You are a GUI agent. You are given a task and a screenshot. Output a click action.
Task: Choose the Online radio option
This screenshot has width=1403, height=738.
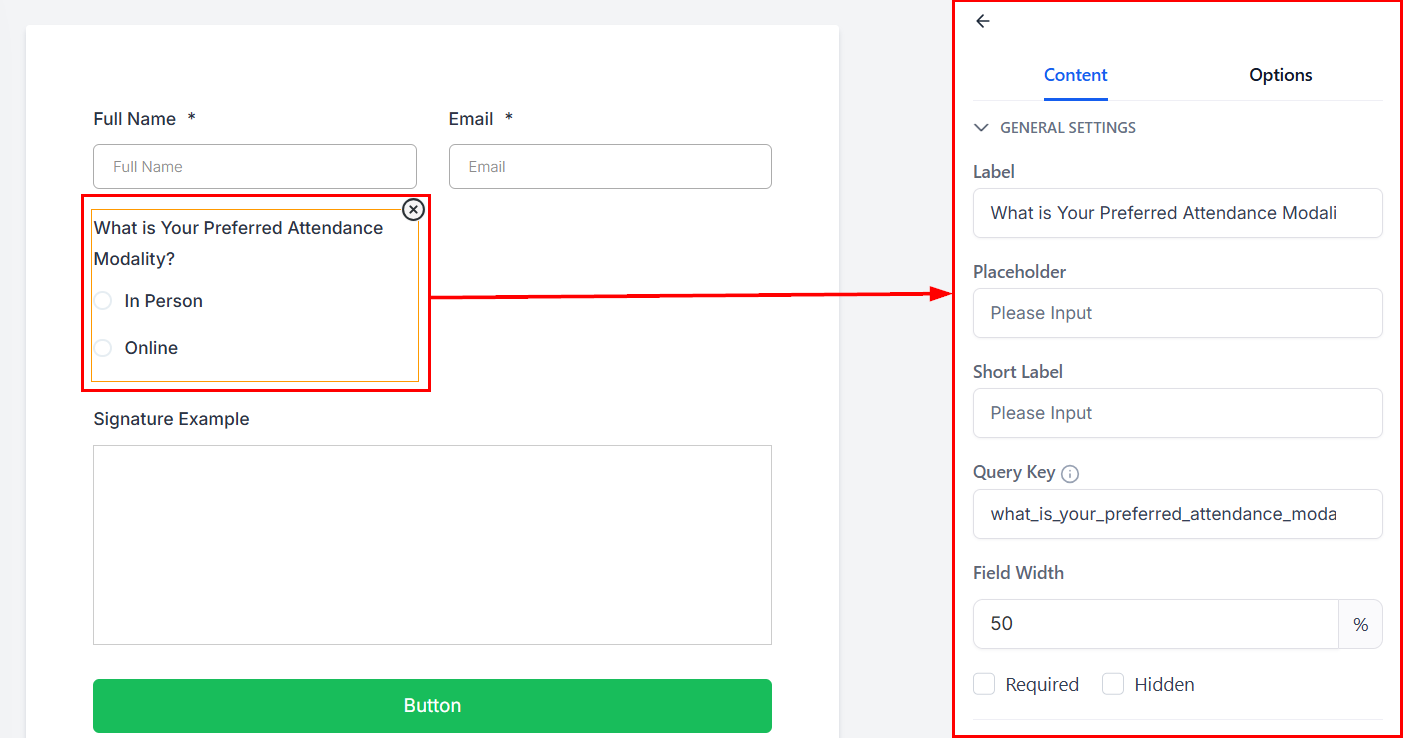click(x=103, y=348)
